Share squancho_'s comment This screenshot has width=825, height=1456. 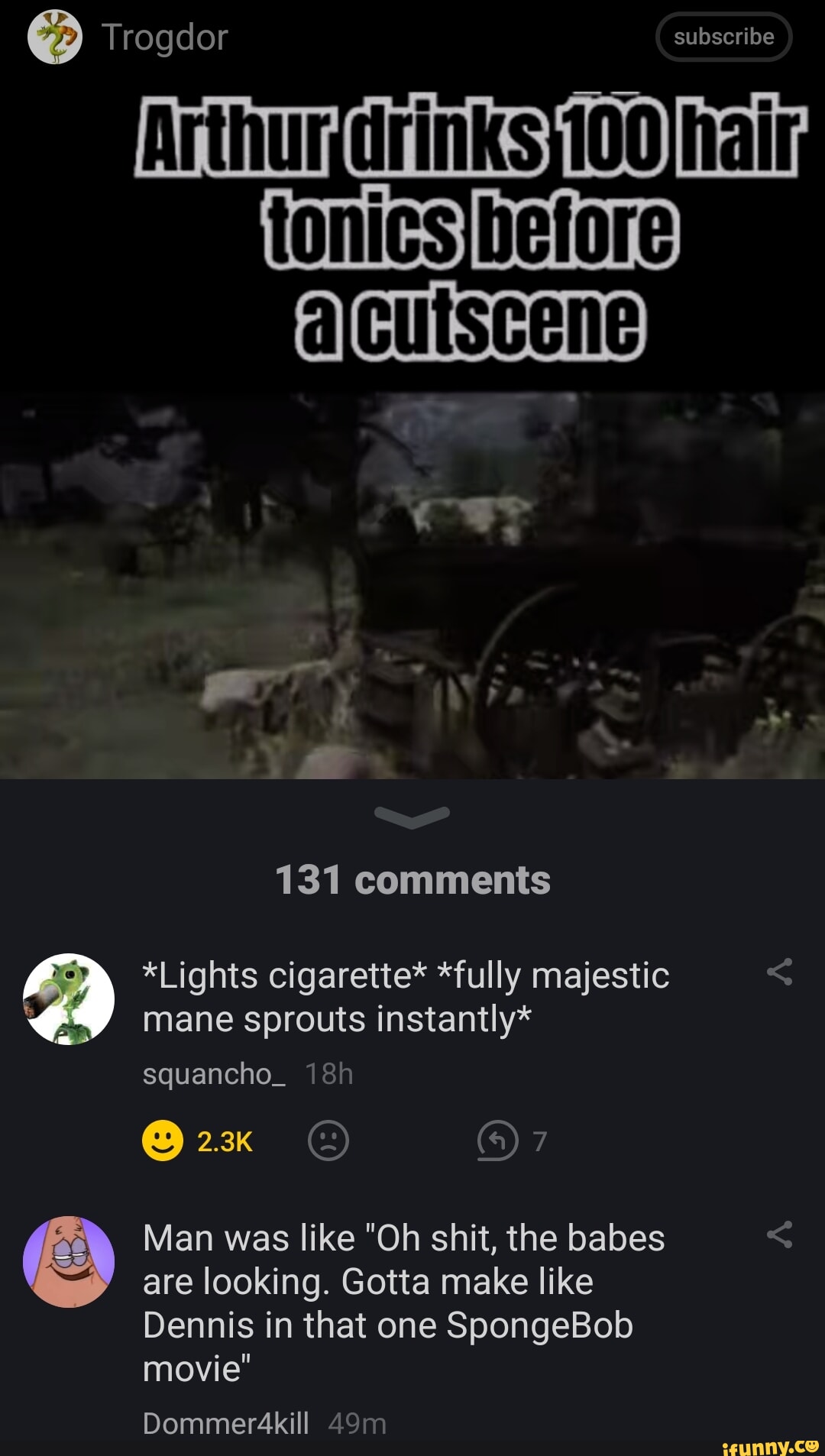[780, 972]
